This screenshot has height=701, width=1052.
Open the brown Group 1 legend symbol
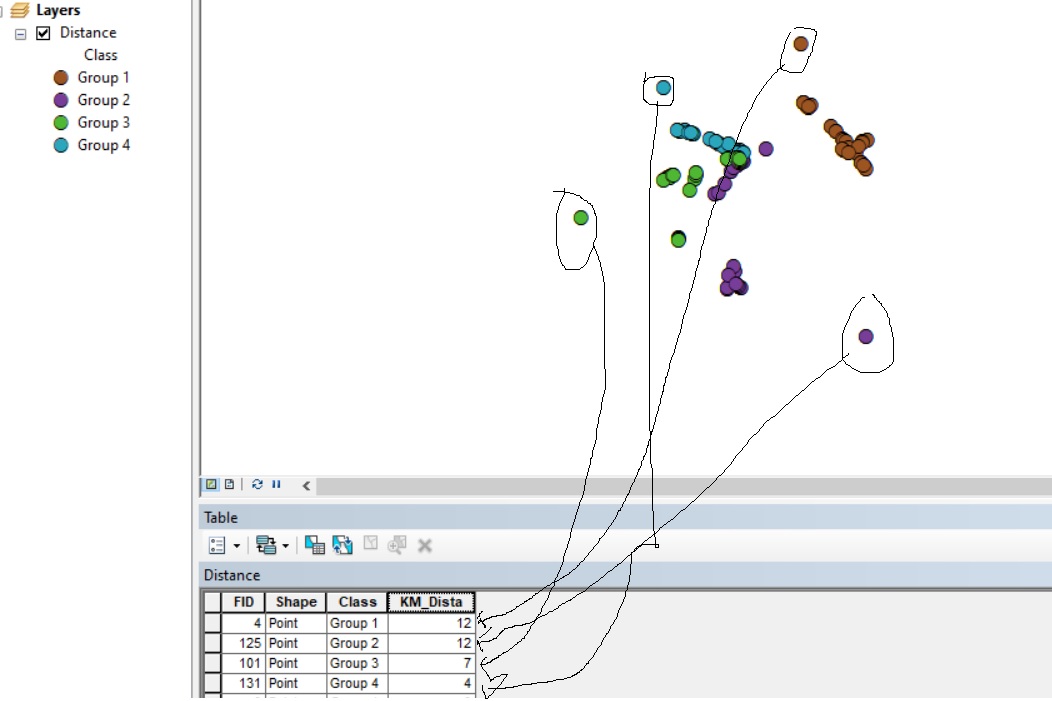(61, 78)
